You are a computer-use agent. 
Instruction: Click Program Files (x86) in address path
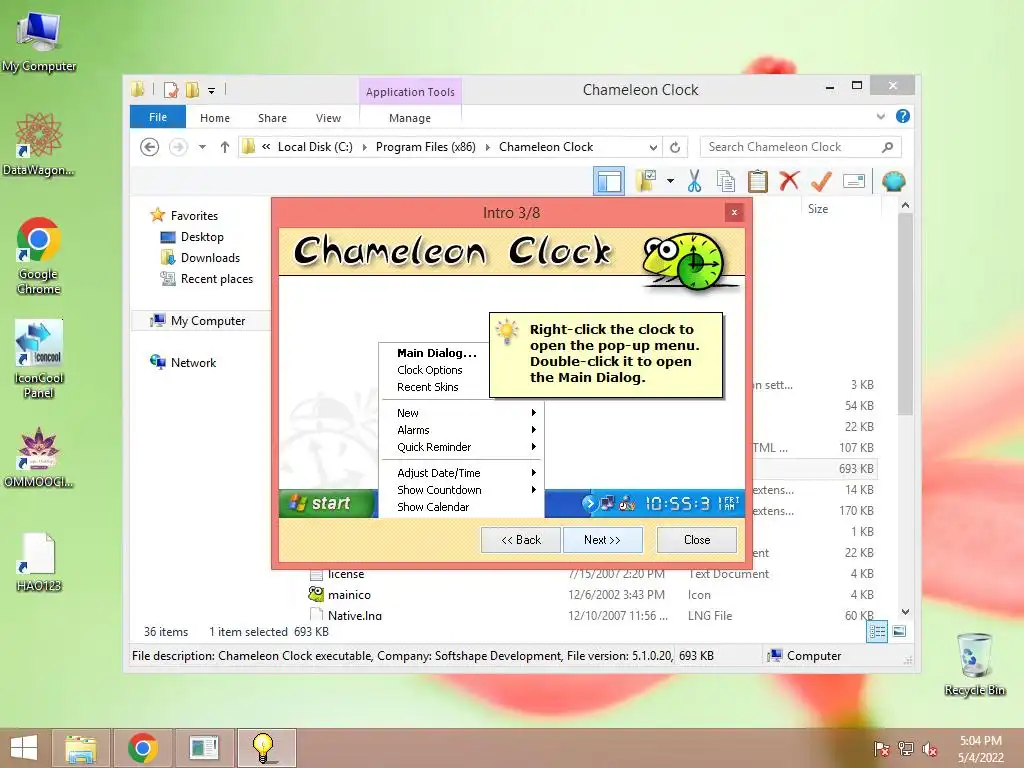426,147
